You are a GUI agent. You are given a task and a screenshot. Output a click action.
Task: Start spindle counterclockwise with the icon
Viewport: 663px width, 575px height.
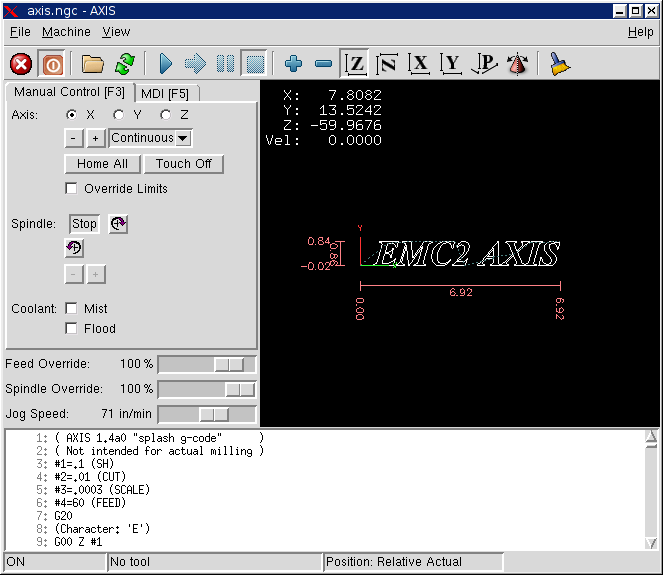pyautogui.click(x=74, y=248)
